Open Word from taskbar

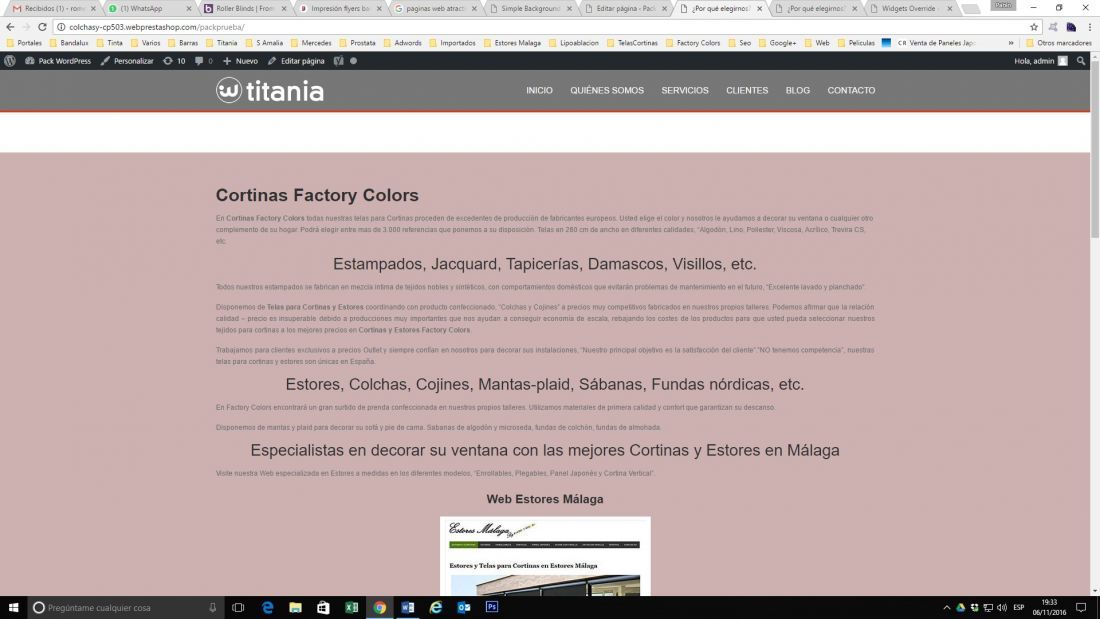408,608
